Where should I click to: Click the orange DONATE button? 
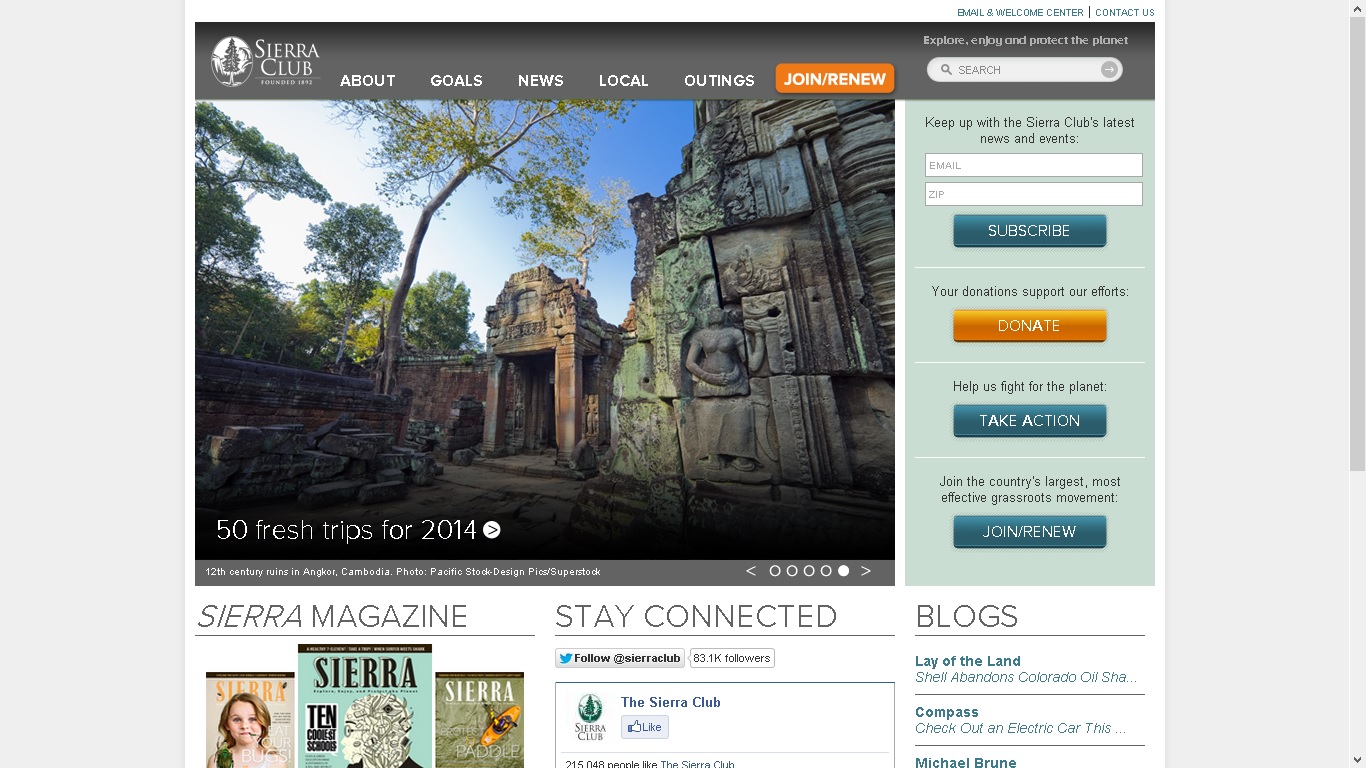(1030, 326)
